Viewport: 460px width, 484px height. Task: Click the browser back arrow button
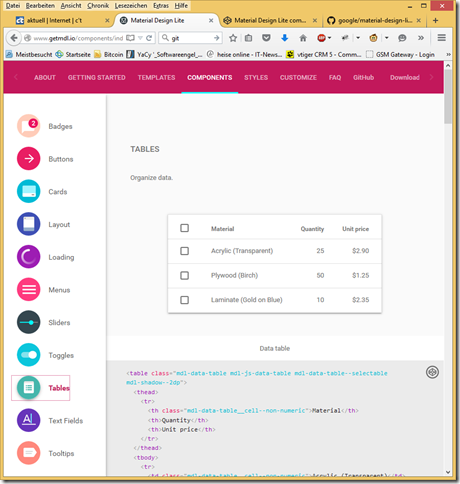(14, 38)
